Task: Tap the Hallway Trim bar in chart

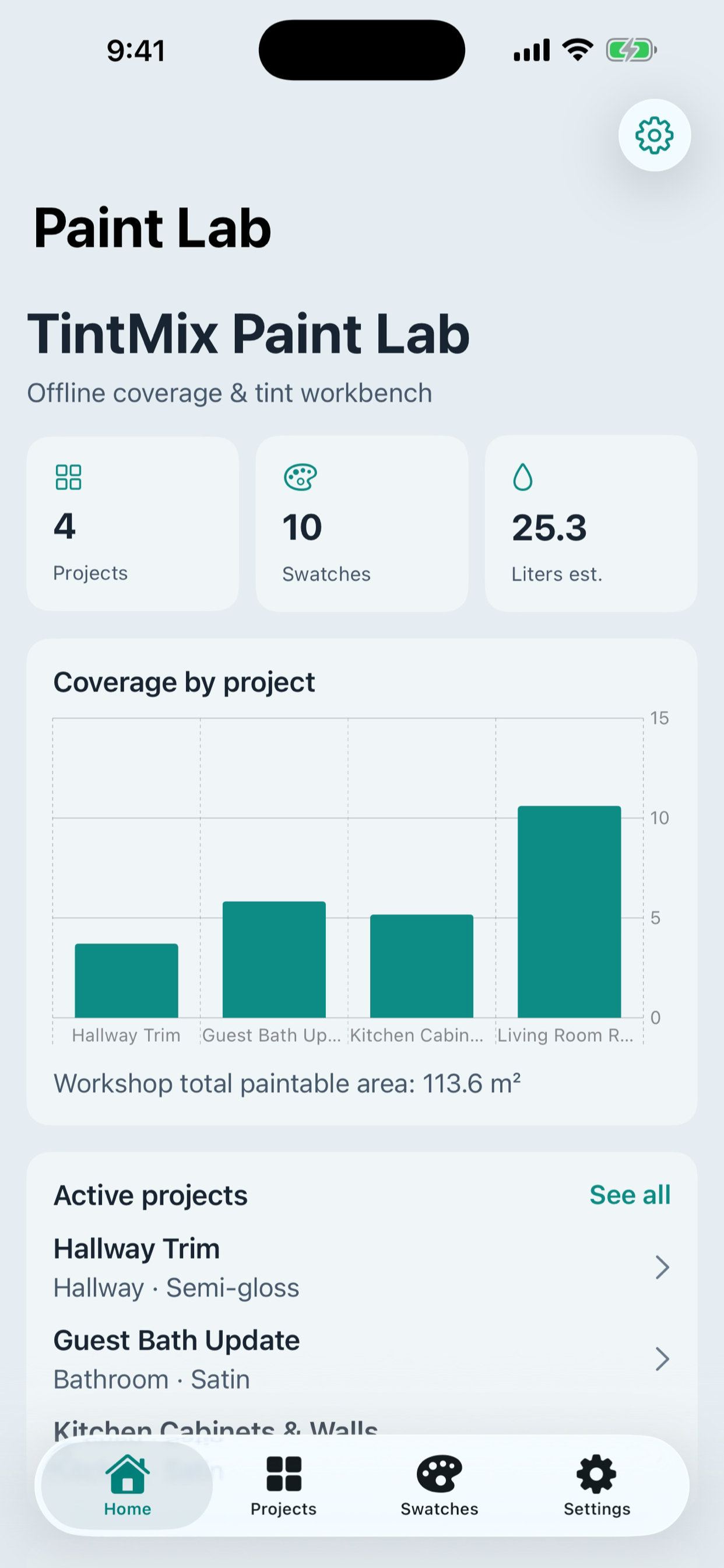Action: pyautogui.click(x=126, y=981)
